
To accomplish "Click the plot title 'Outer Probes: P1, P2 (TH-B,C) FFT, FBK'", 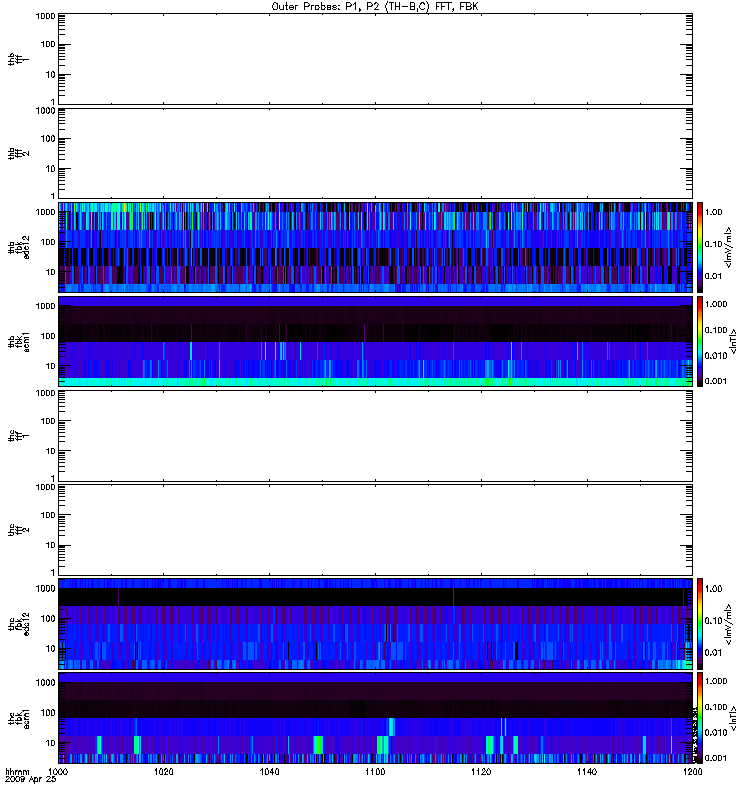I will coord(374,7).
